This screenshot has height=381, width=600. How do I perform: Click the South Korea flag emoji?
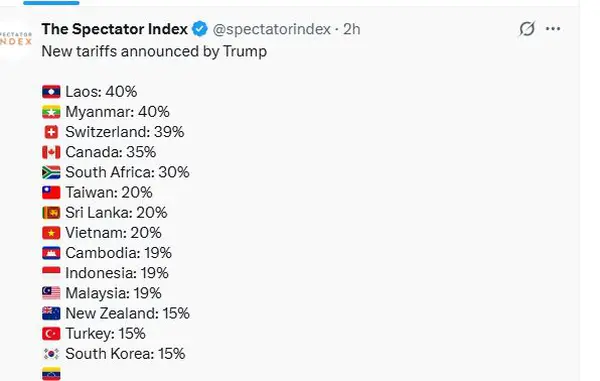pyautogui.click(x=51, y=354)
